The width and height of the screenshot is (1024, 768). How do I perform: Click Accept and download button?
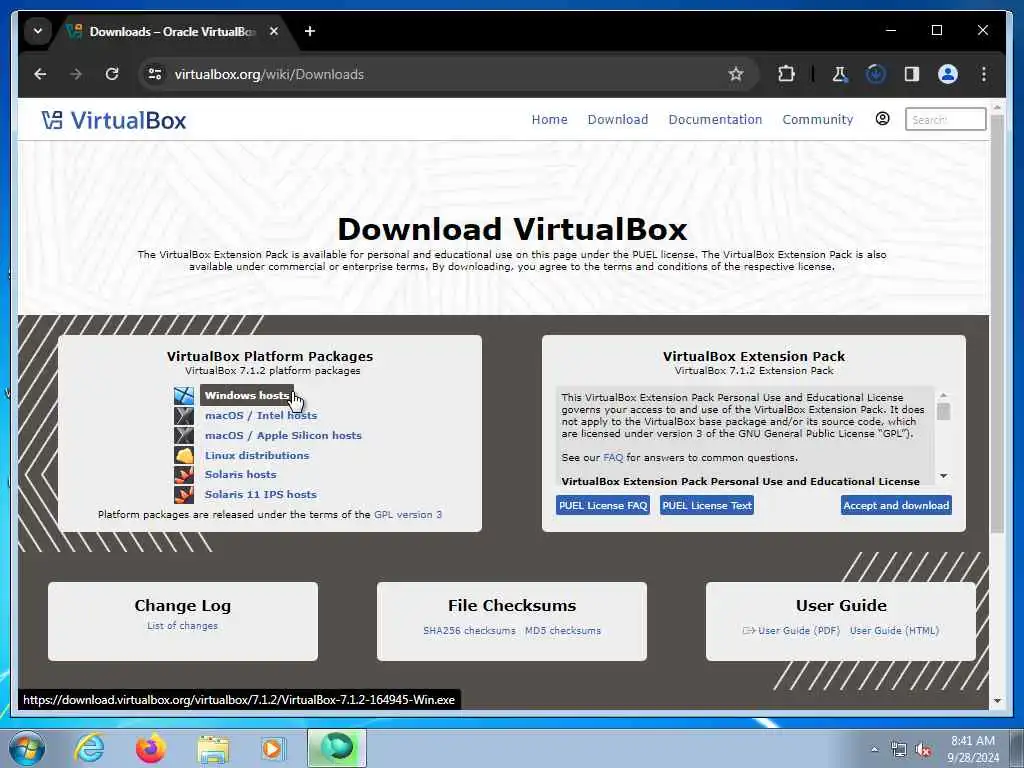coord(896,505)
